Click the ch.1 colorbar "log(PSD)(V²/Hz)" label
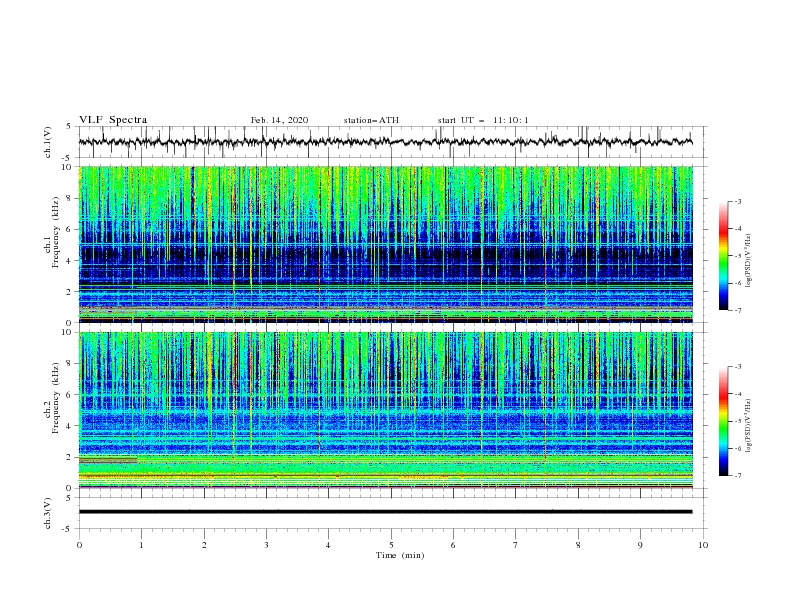Viewport: 792px width, 612px height. (x=749, y=261)
